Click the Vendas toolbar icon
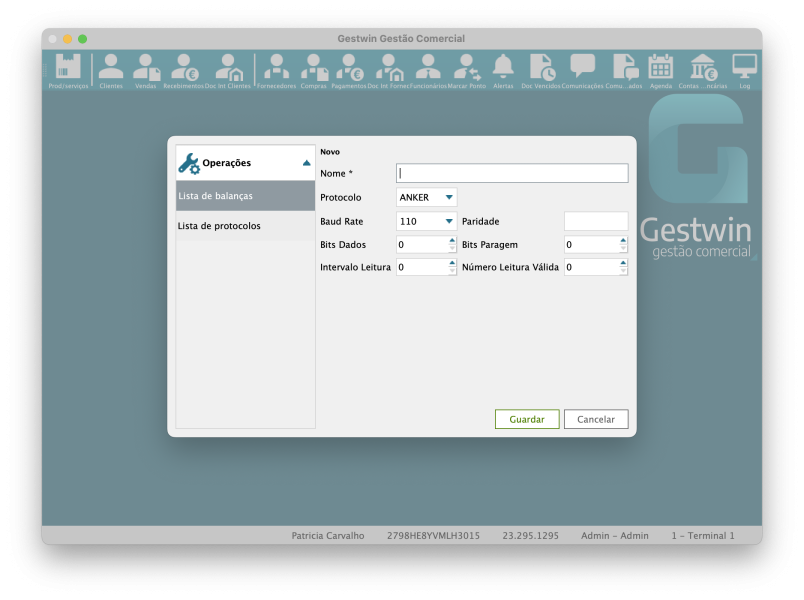Screen dimensions: 804x600 (146, 68)
